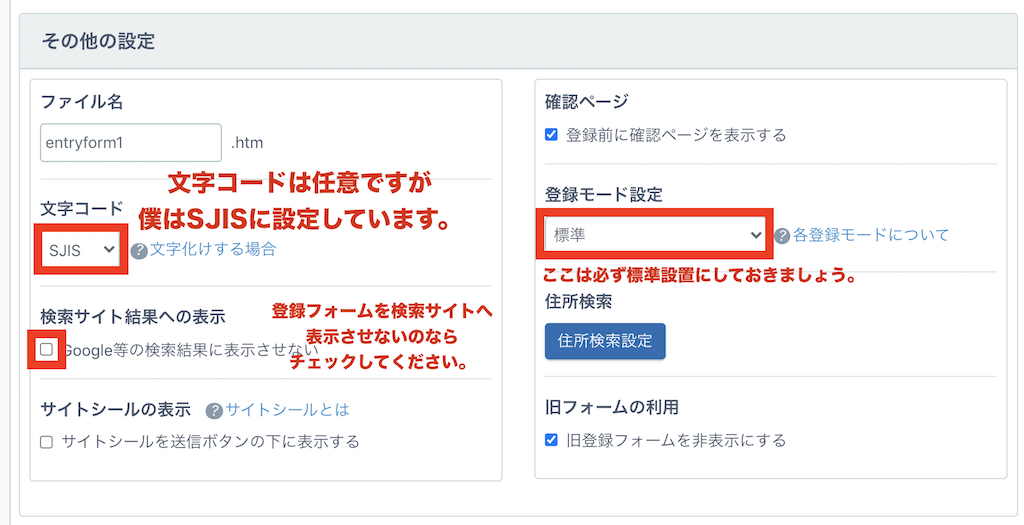
Task: Click the 登録モード設定 heading
Action: 603,195
